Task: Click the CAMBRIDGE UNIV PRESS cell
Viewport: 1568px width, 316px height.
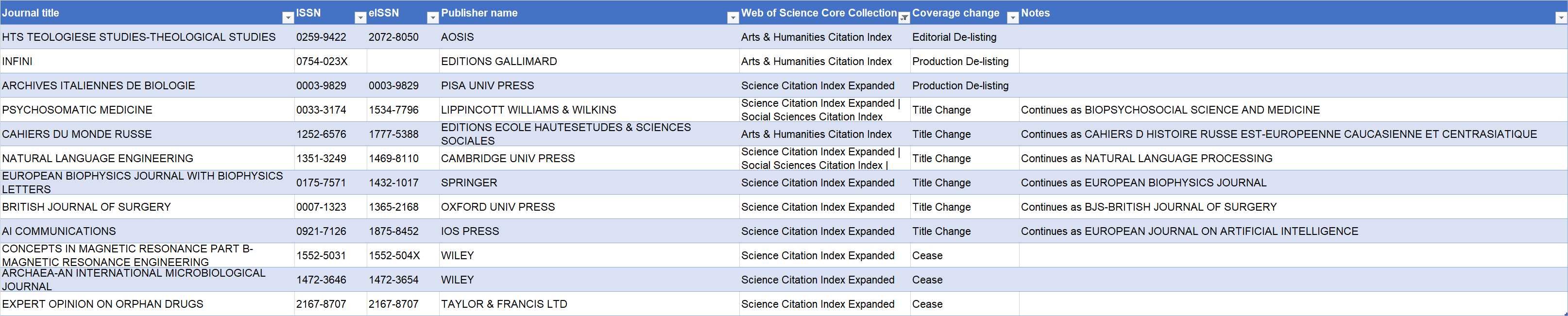Action: [589, 159]
